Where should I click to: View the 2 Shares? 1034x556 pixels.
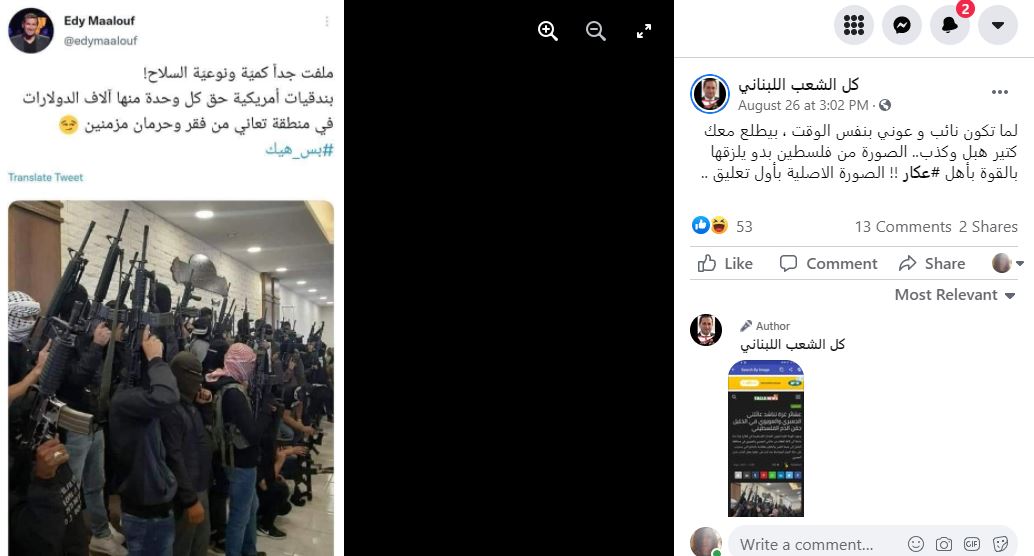click(x=988, y=227)
